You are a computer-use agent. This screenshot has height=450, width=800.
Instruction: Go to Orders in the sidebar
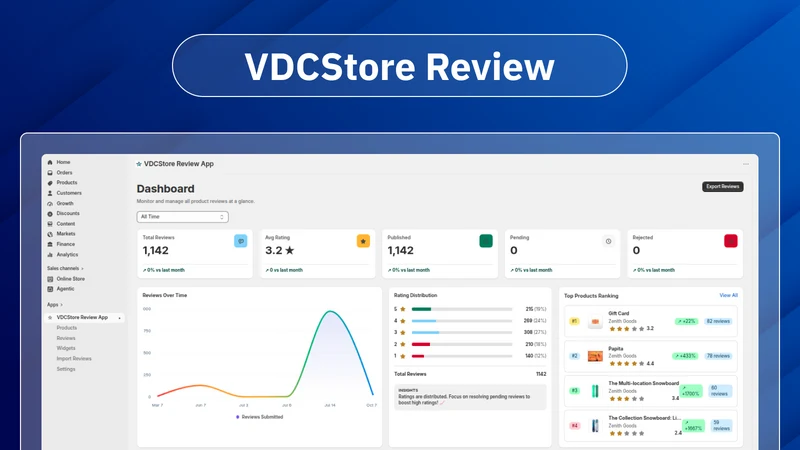[x=64, y=173]
